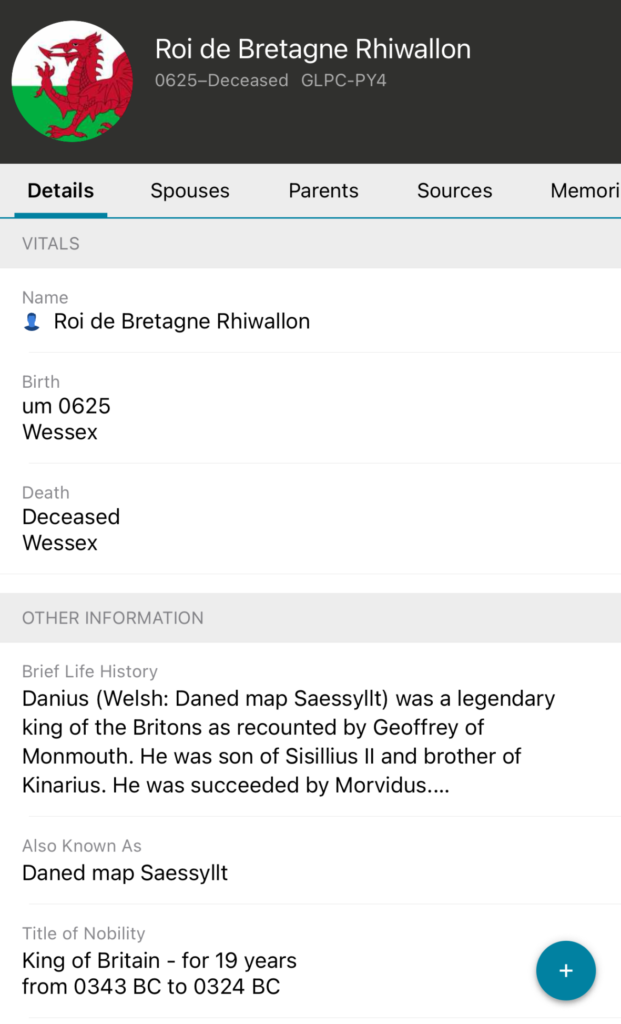Open the Memories tab
The image size is (621, 1024).
coord(585,191)
